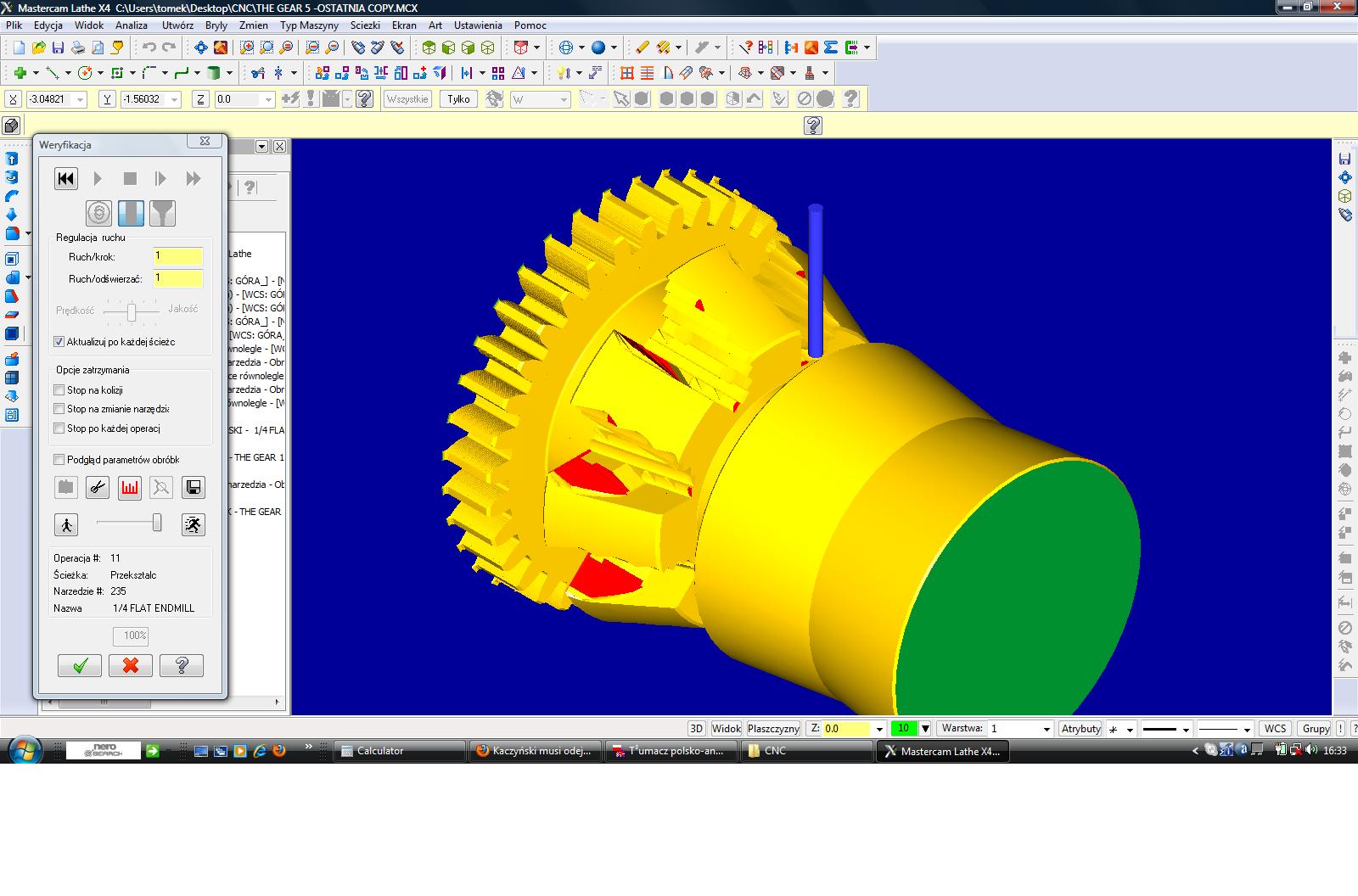Open the Warstwa level dropdown

click(1046, 729)
